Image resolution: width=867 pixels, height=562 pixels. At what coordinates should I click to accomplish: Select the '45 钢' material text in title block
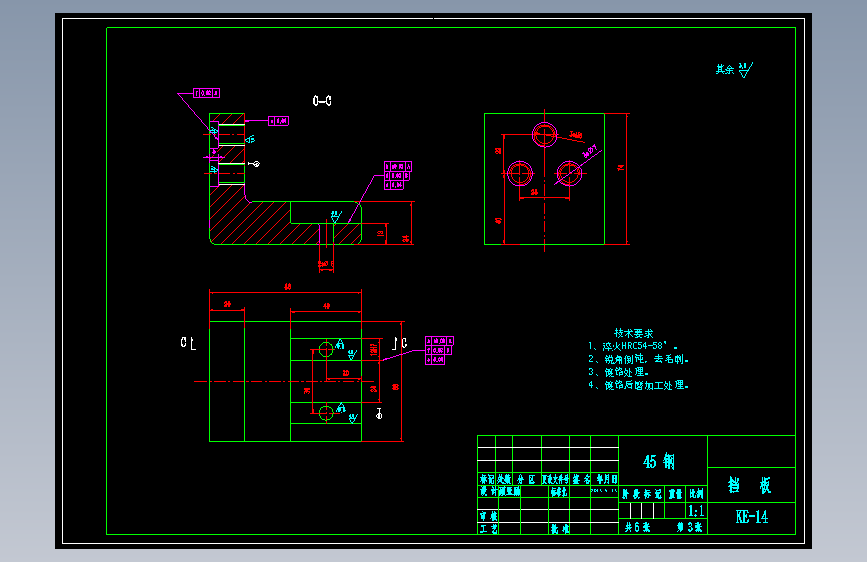[x=659, y=461]
